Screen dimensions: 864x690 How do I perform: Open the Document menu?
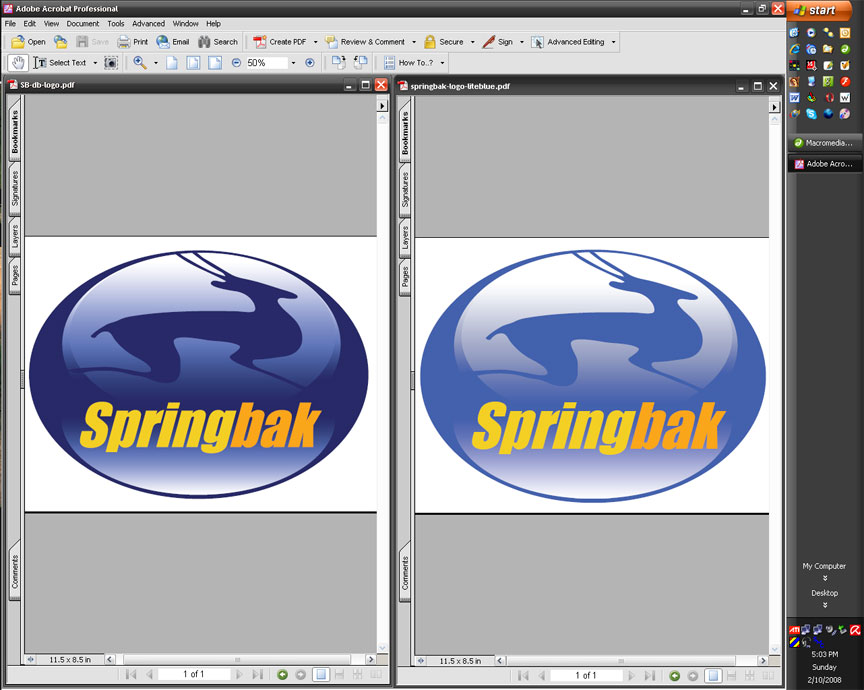tap(83, 23)
